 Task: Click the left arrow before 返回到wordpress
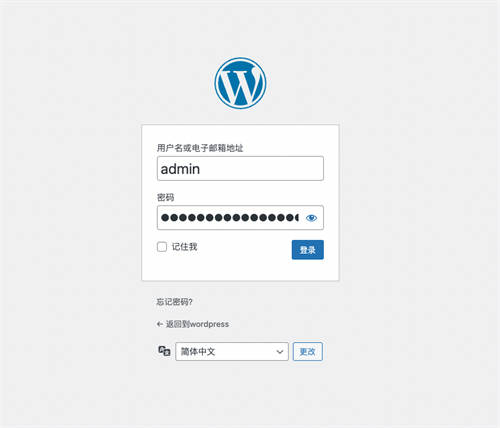pyautogui.click(x=160, y=324)
